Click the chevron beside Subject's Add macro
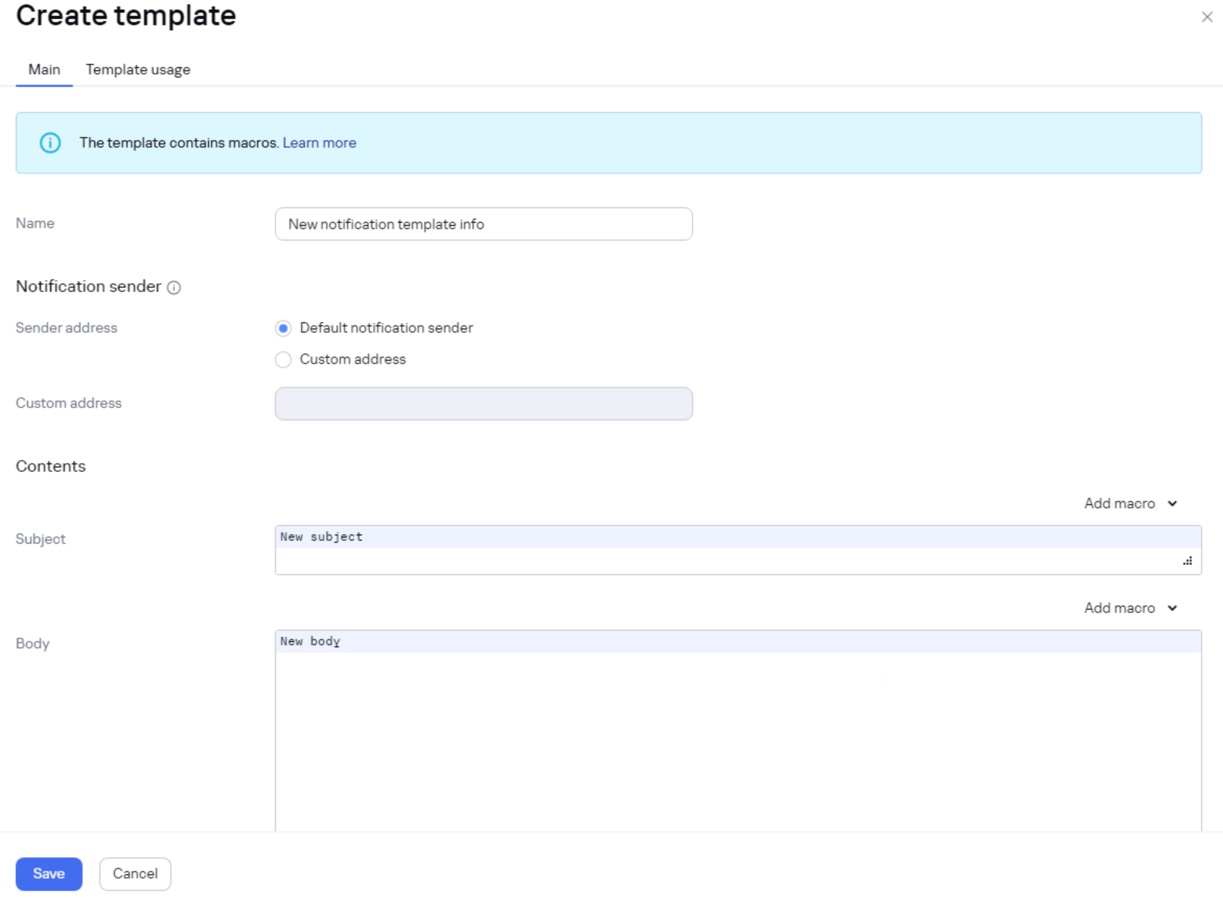 (x=1173, y=504)
